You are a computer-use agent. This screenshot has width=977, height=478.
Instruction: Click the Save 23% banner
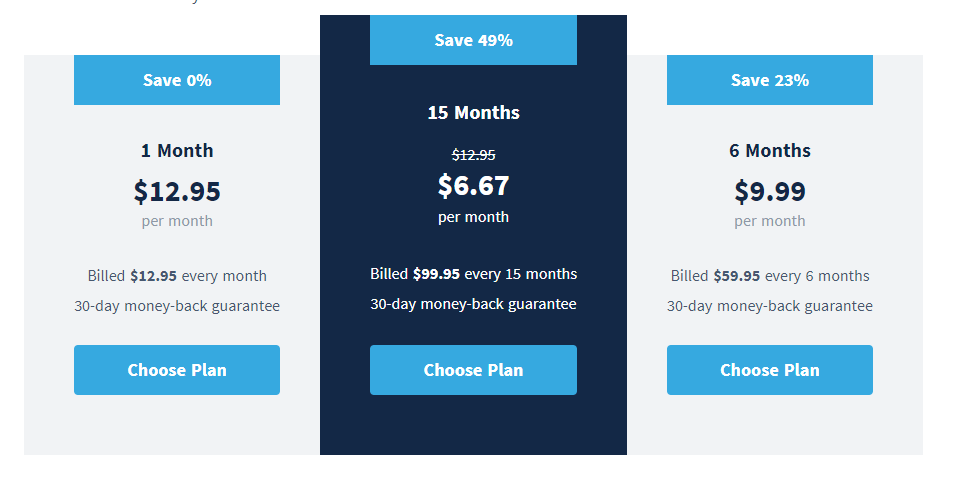[770, 80]
